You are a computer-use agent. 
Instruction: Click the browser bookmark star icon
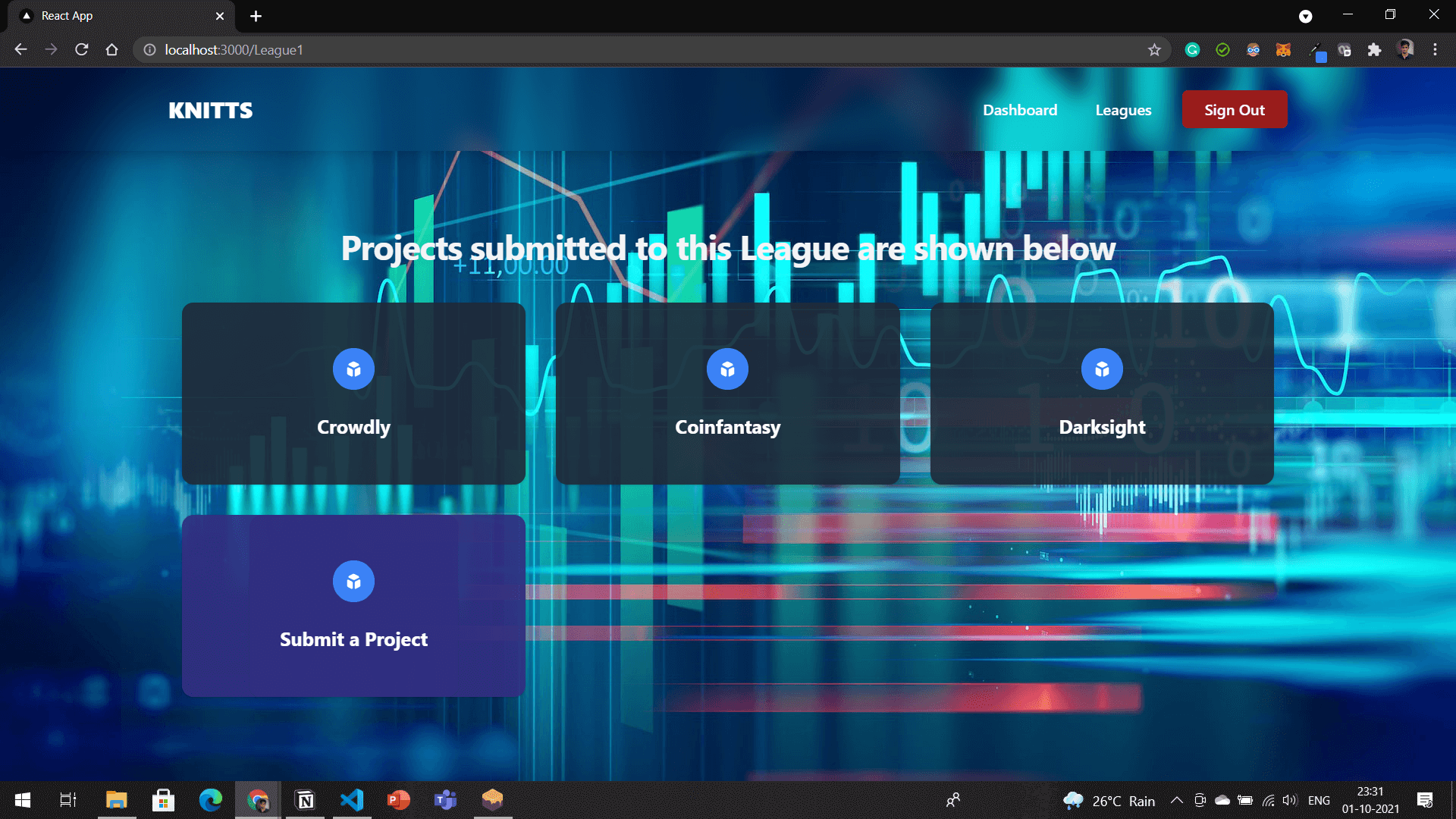pos(1154,49)
